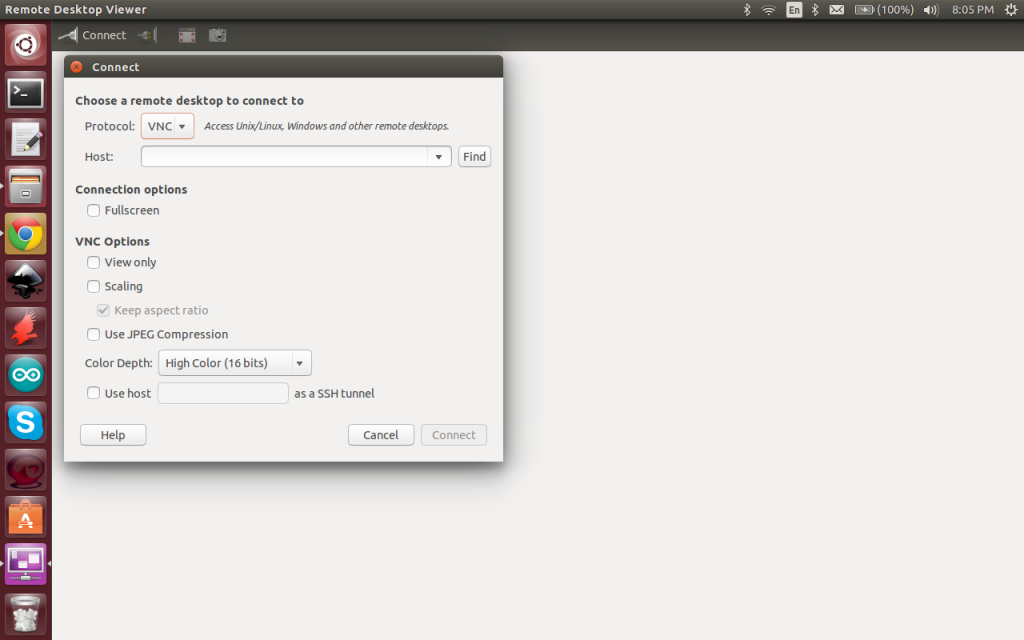Check the View only option
Image resolution: width=1024 pixels, height=640 pixels.
(x=94, y=263)
